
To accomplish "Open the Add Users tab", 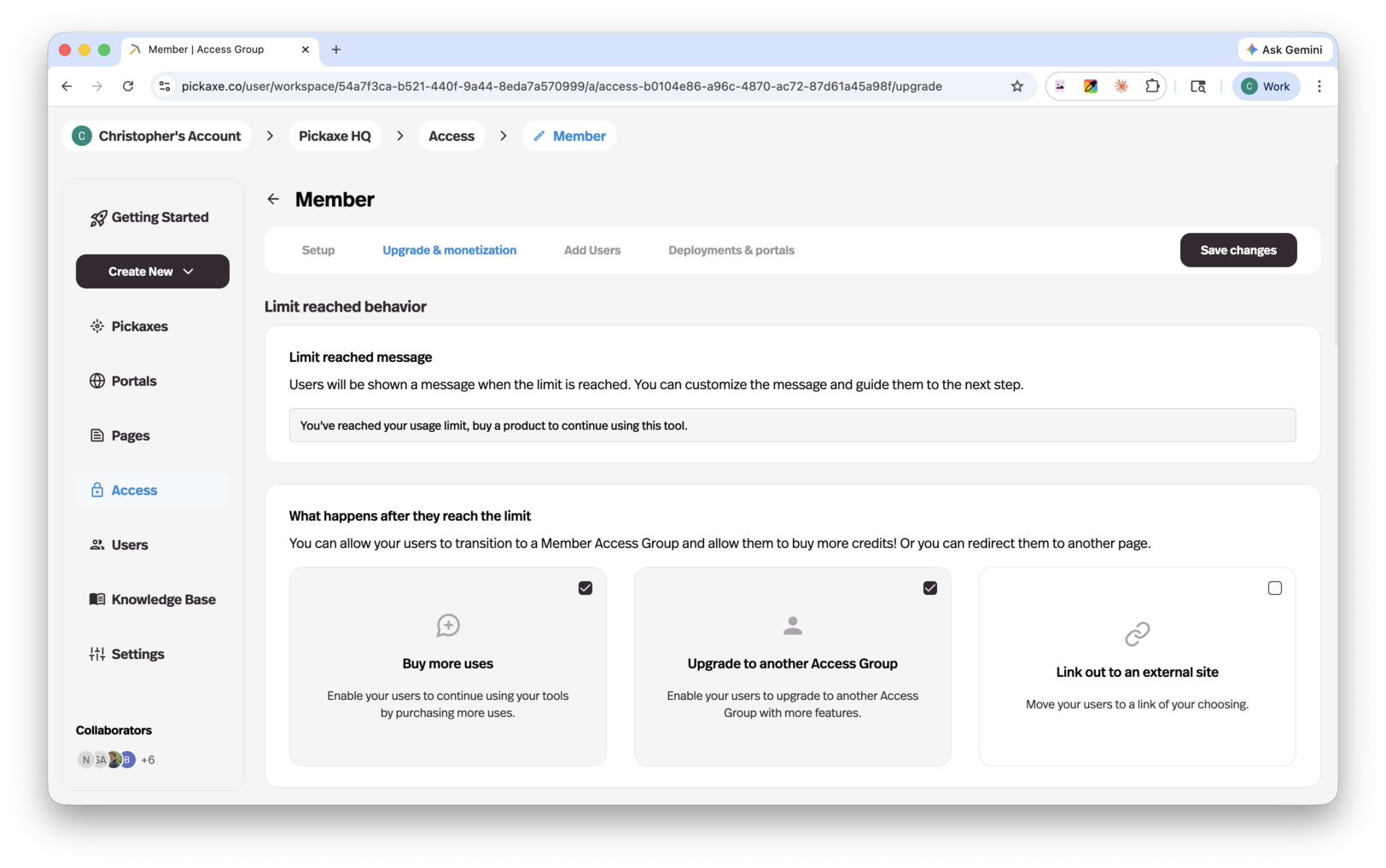I will [592, 250].
